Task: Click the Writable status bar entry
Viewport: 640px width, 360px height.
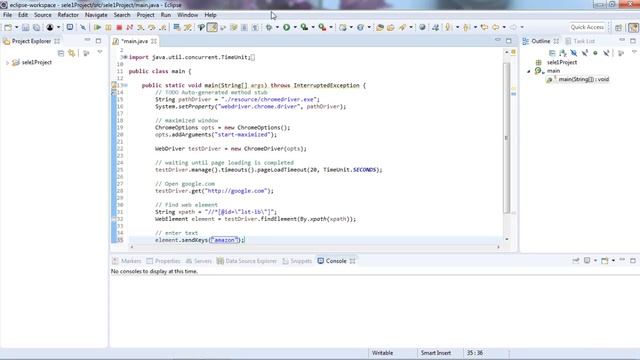Action: tap(382, 353)
